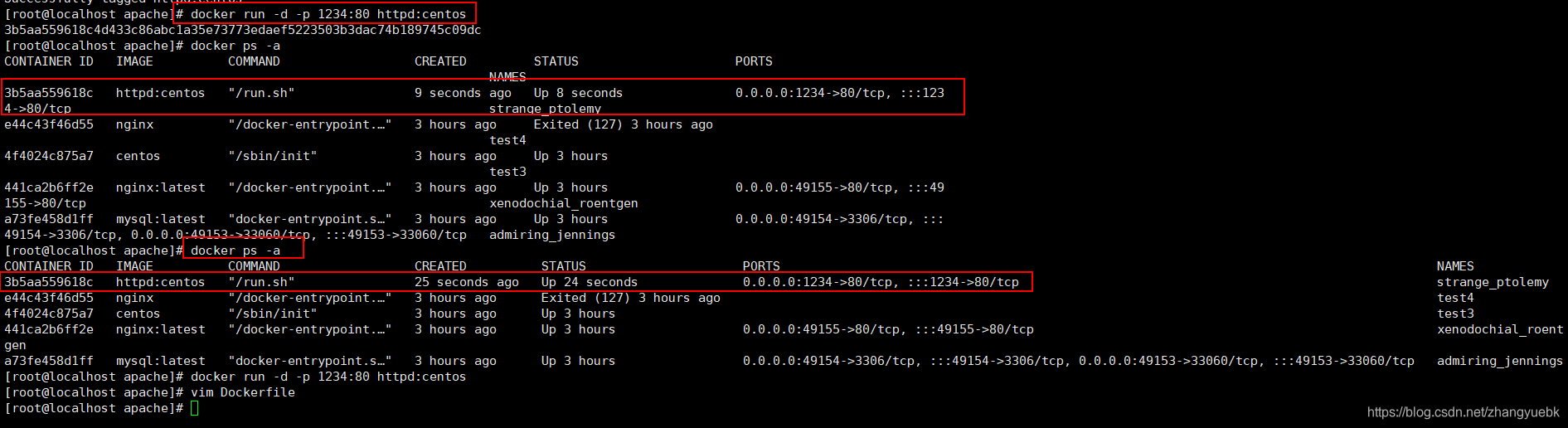
Task: Click the wrapped fragment "155->80/tcp"
Action: (x=45, y=203)
